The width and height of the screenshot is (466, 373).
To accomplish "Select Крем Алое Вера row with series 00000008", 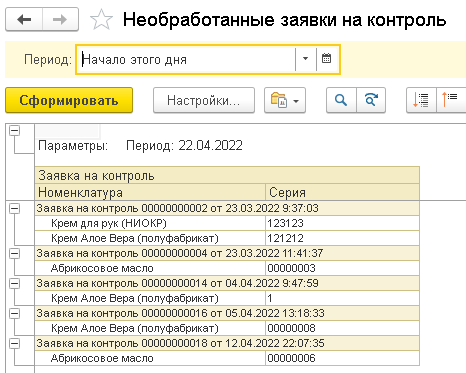I will pos(150,328).
